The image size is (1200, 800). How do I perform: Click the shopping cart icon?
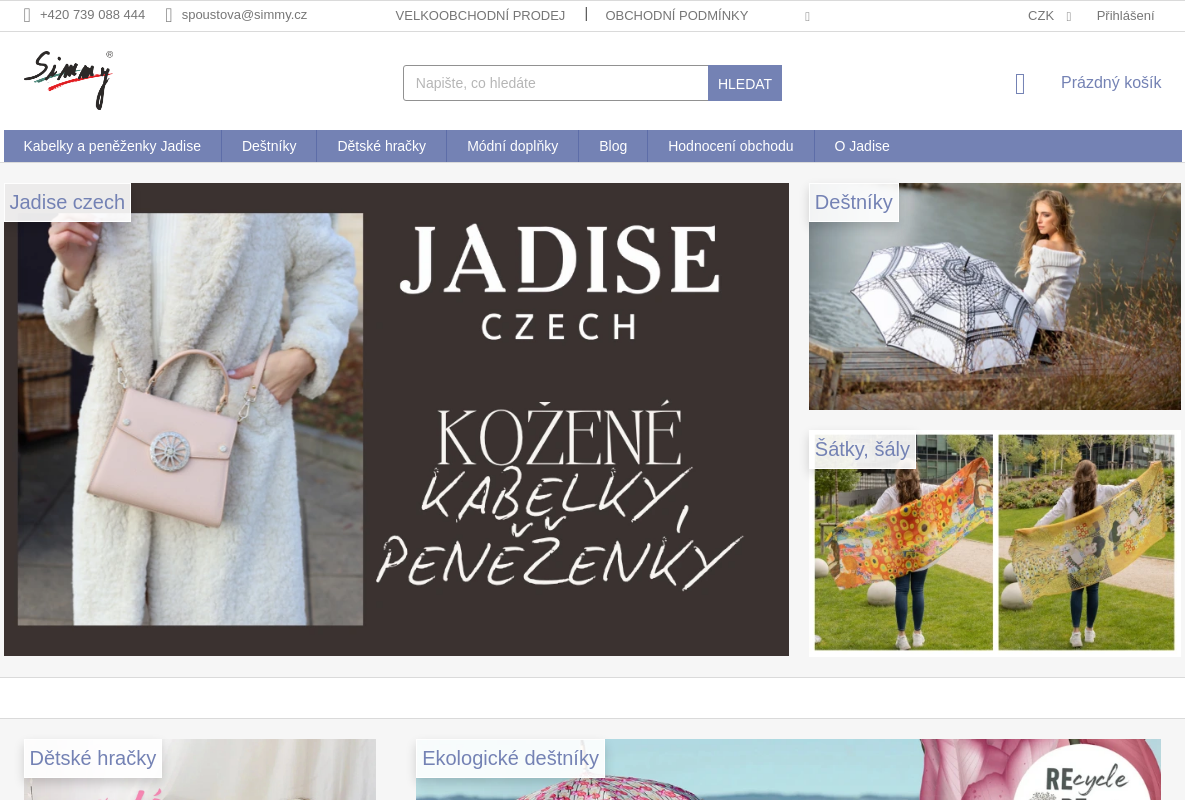tap(1020, 84)
